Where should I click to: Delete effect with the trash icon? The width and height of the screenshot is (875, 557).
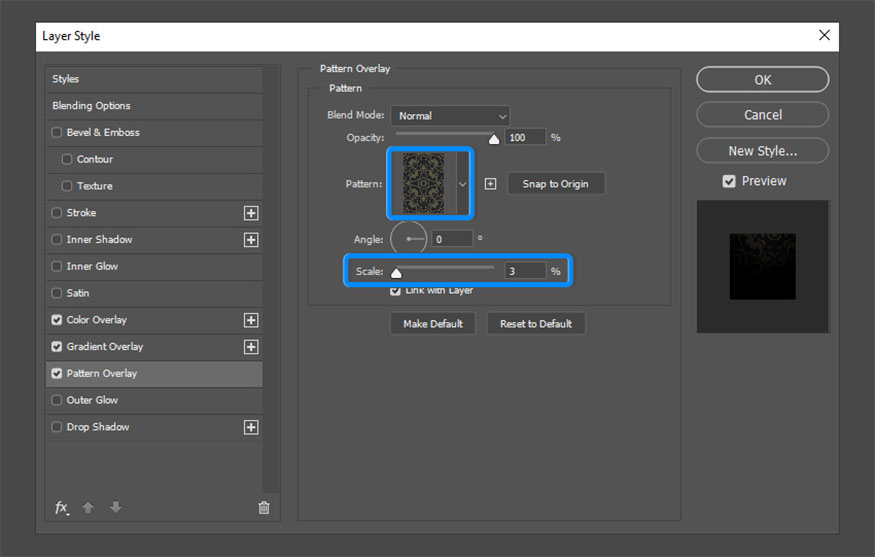pyautogui.click(x=264, y=507)
